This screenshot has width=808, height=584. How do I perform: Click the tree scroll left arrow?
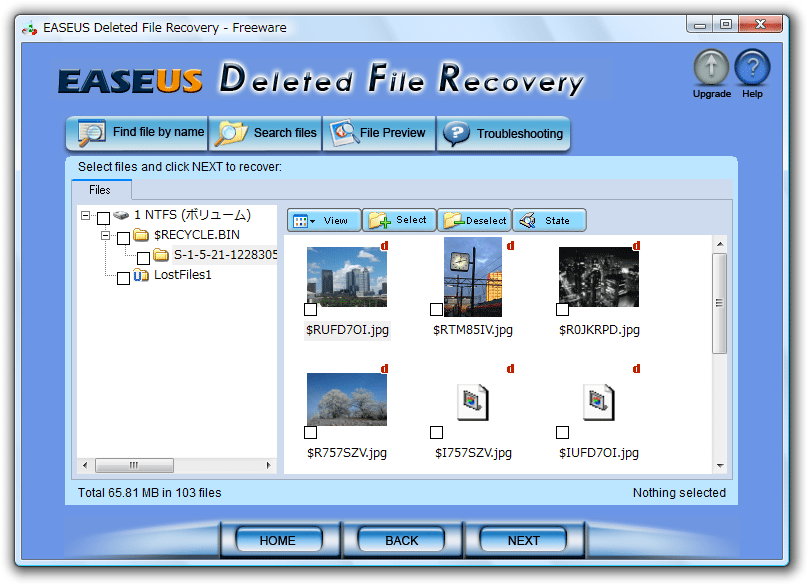click(x=85, y=465)
